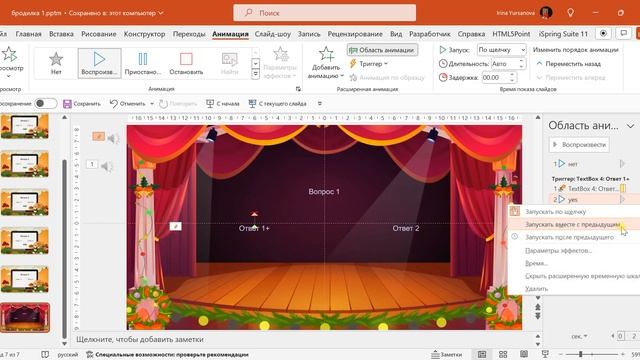This screenshot has height=360, width=640.
Task: Click the 'русский' language indicator
Action: click(67, 354)
